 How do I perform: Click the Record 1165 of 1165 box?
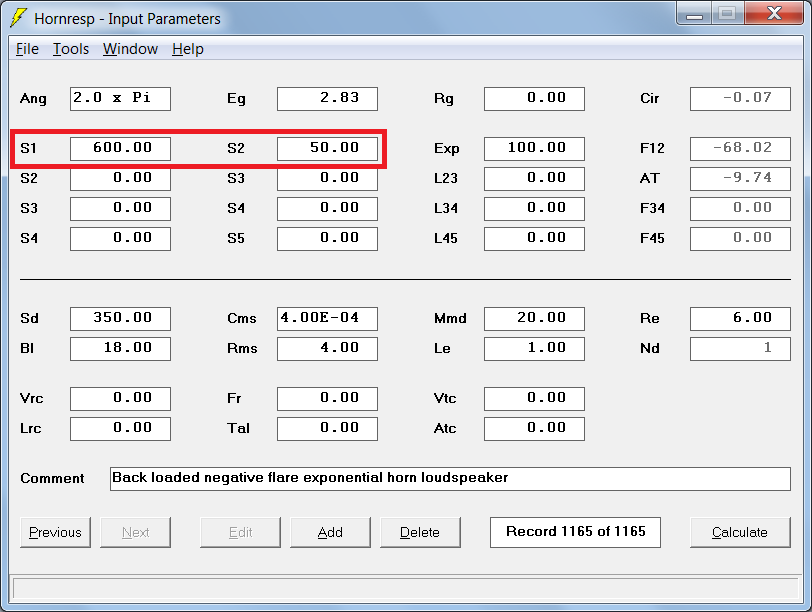point(575,532)
